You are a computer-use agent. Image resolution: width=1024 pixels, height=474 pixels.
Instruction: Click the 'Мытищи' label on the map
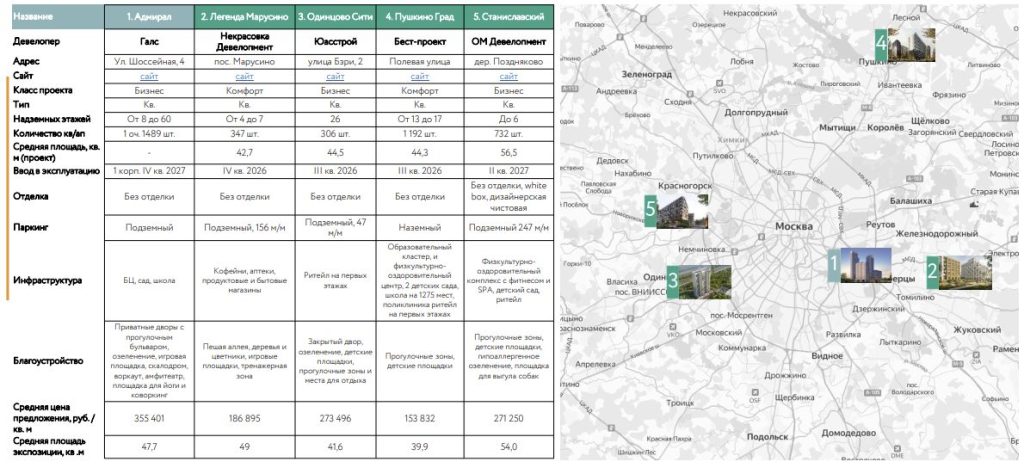(837, 128)
